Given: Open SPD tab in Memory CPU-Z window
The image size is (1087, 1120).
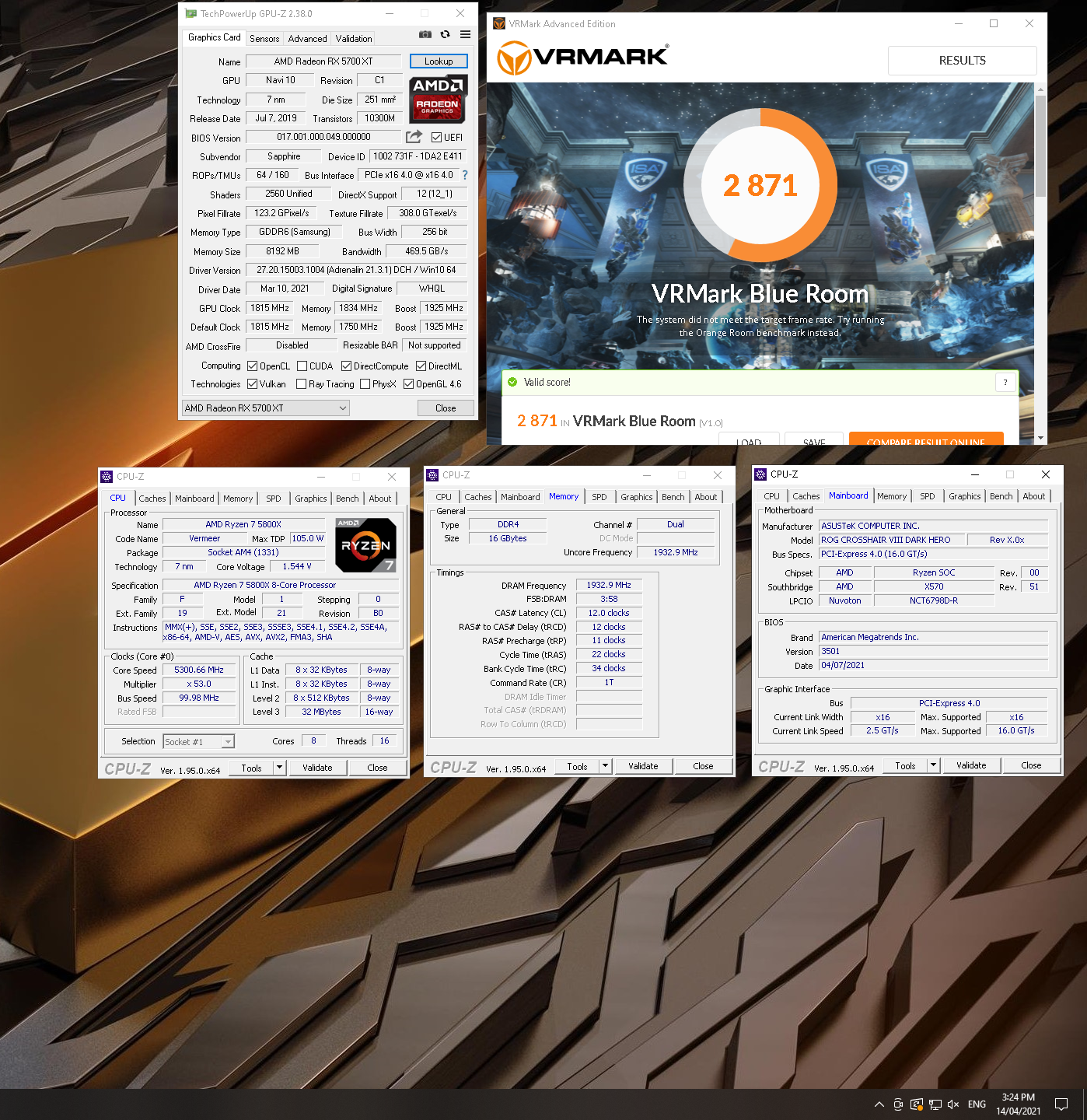Looking at the screenshot, I should click(x=599, y=497).
